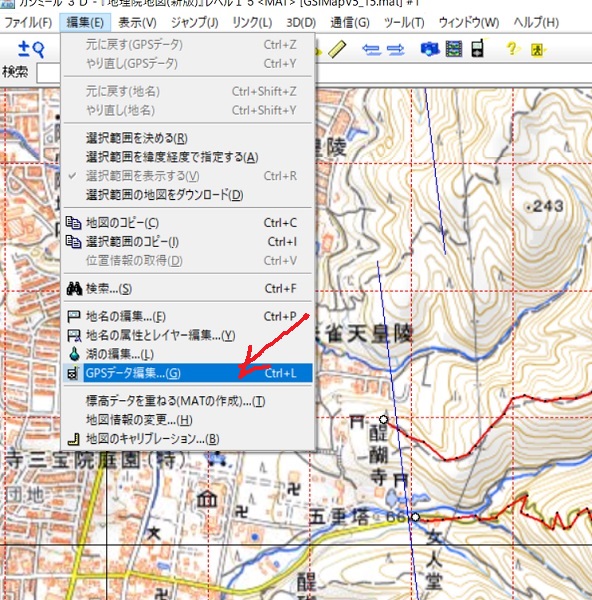The image size is (592, 600).
Task: Choose 位置情報の取得(D) menu item
Action: [x=188, y=261]
